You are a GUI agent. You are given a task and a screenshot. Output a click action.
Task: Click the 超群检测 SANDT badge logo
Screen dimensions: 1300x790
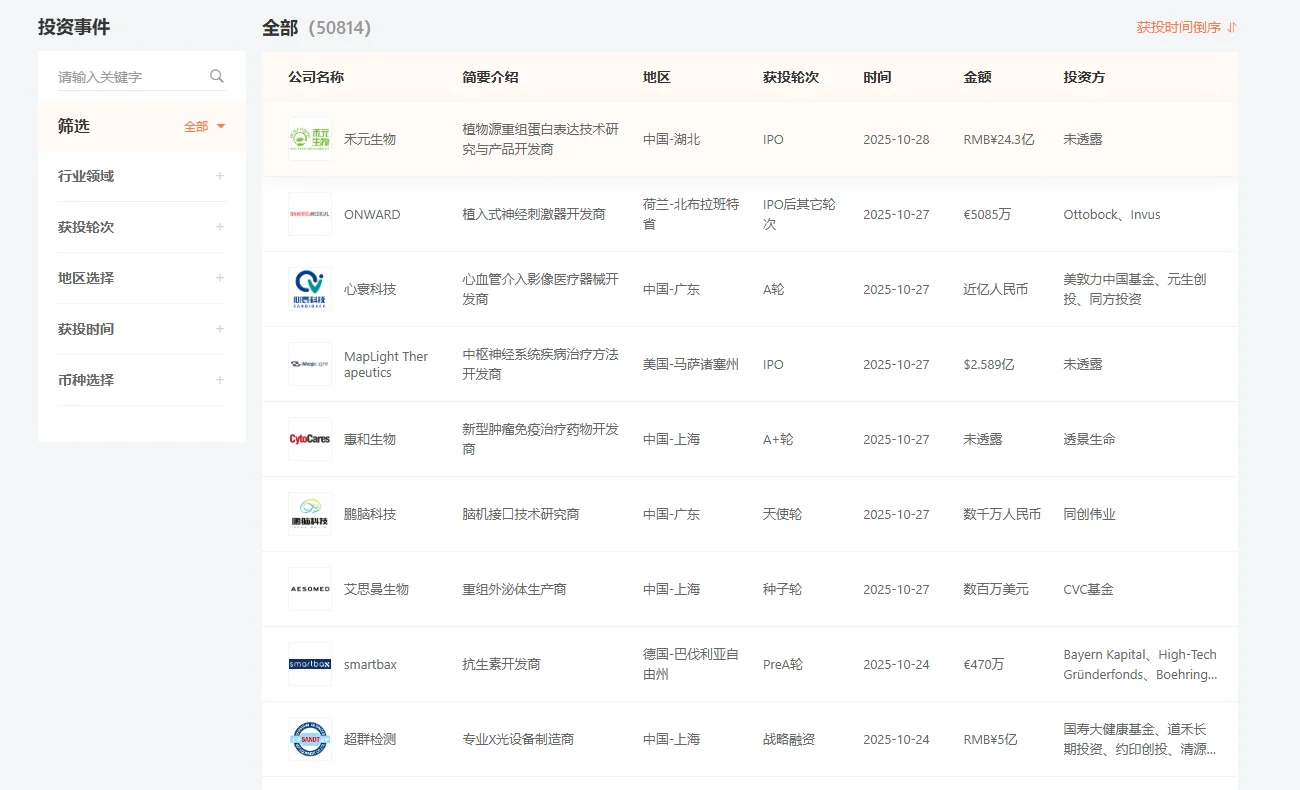pyautogui.click(x=310, y=739)
